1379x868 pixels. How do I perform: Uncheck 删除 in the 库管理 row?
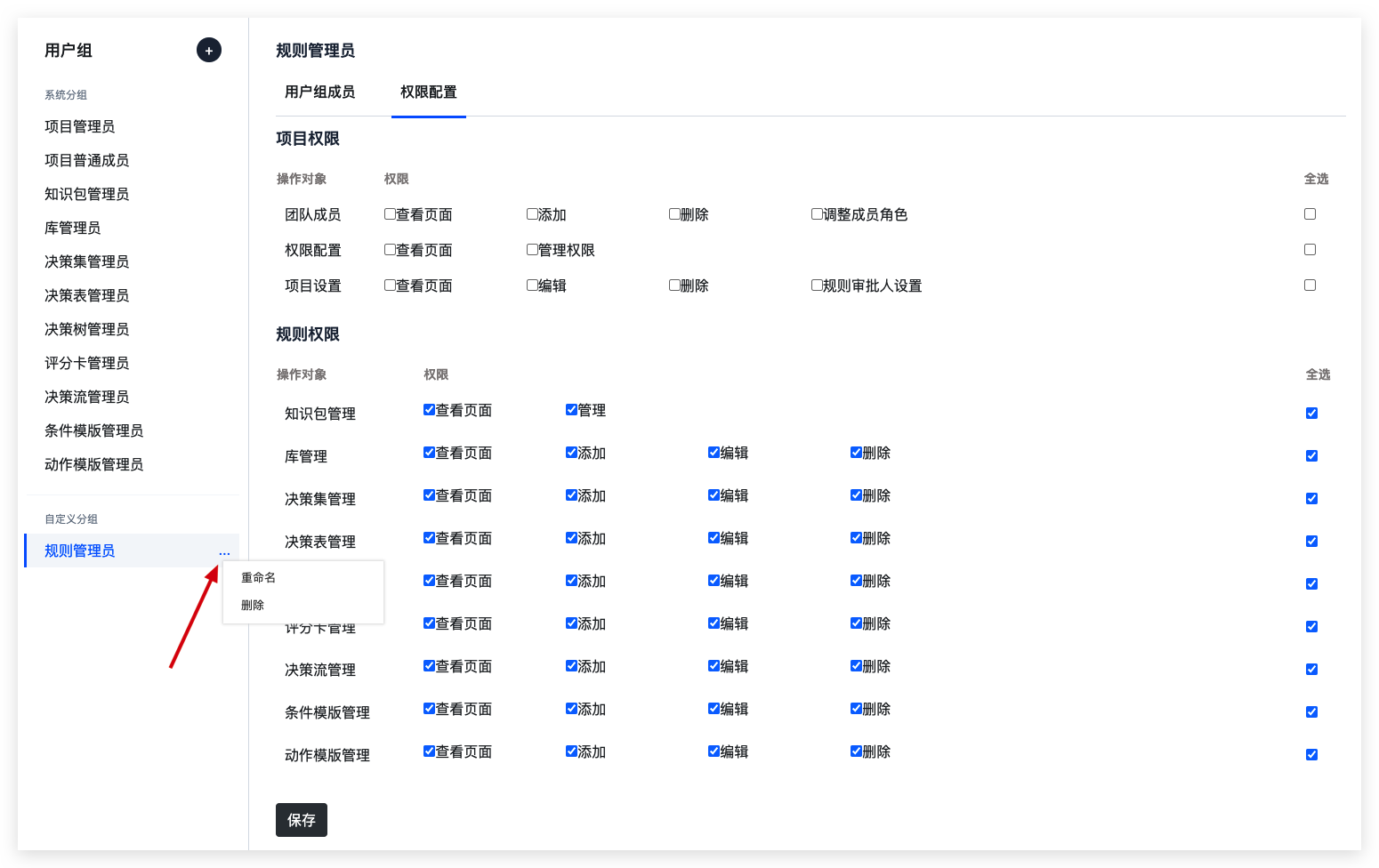(856, 453)
